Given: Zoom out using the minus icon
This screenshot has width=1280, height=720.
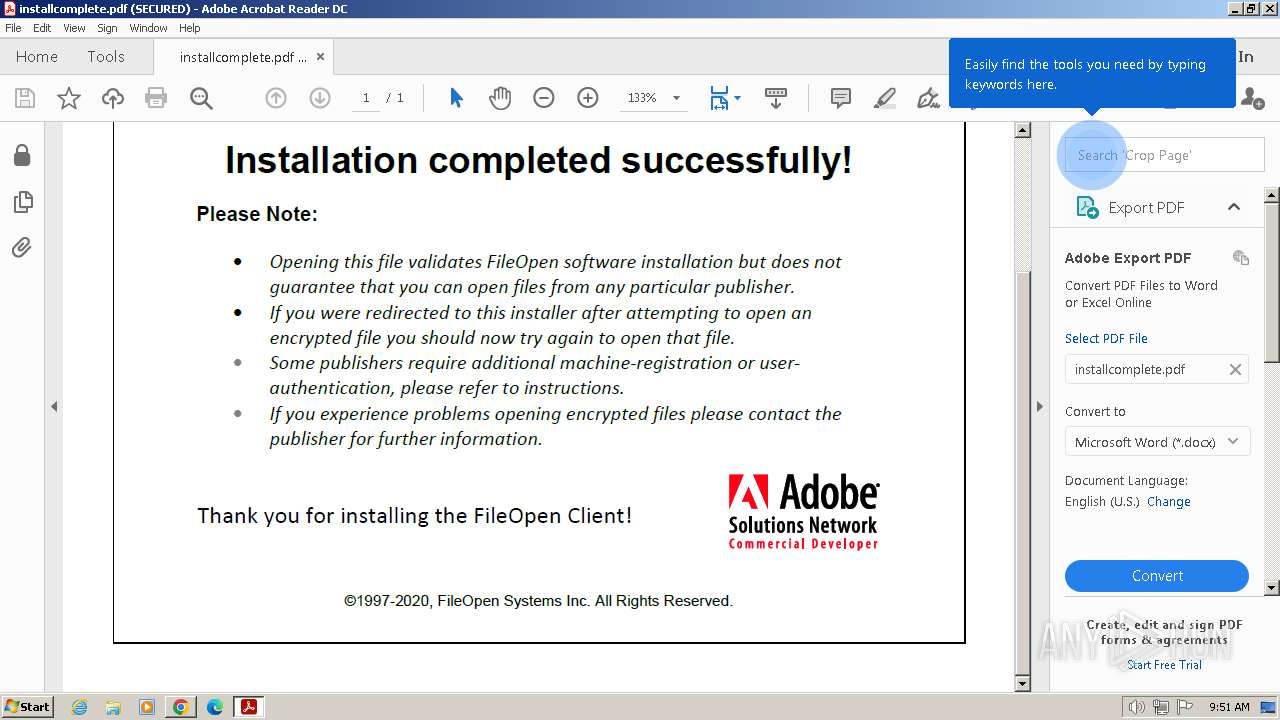Looking at the screenshot, I should [544, 98].
